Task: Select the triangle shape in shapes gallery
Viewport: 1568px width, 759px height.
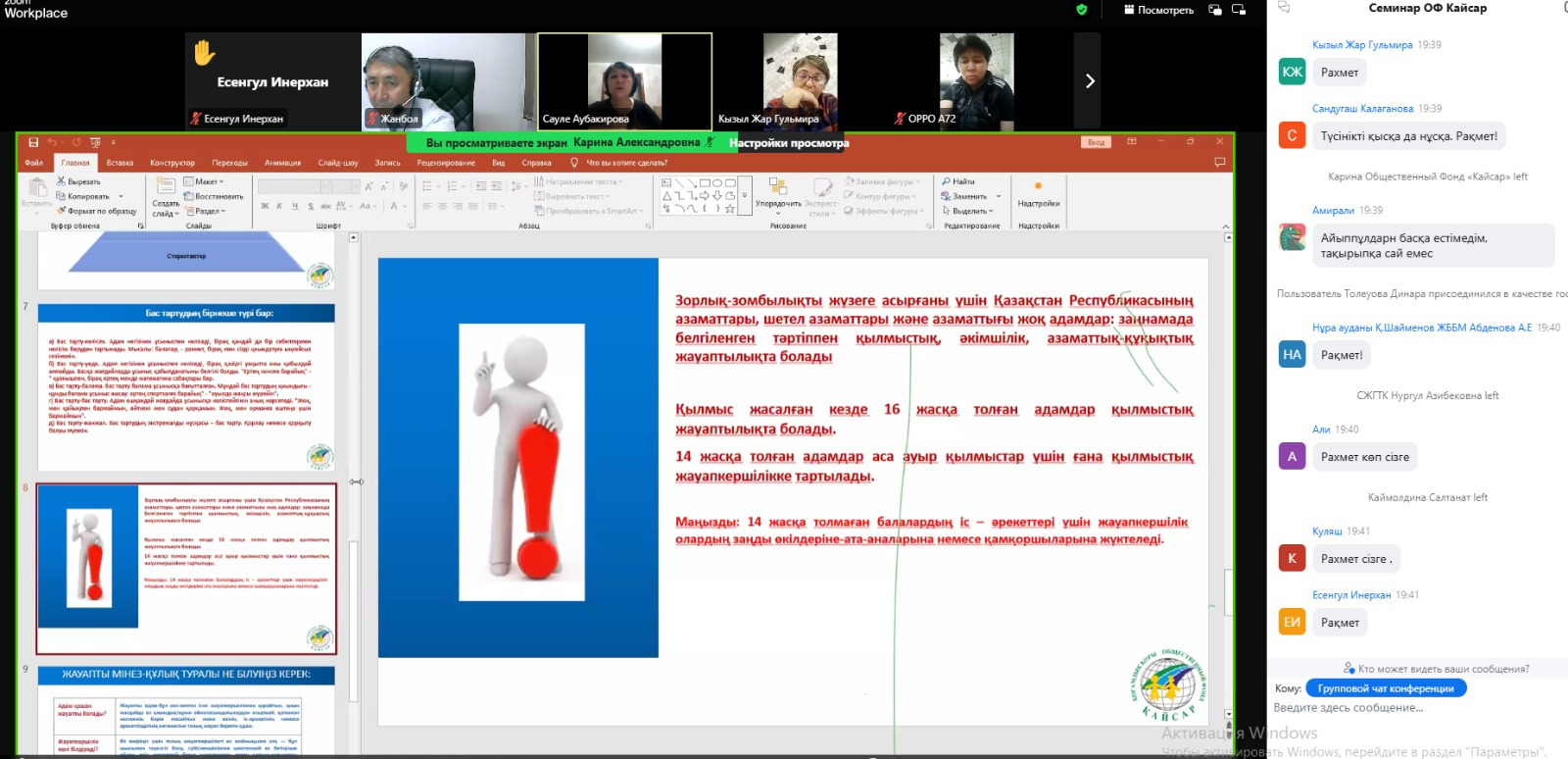Action: [667, 196]
